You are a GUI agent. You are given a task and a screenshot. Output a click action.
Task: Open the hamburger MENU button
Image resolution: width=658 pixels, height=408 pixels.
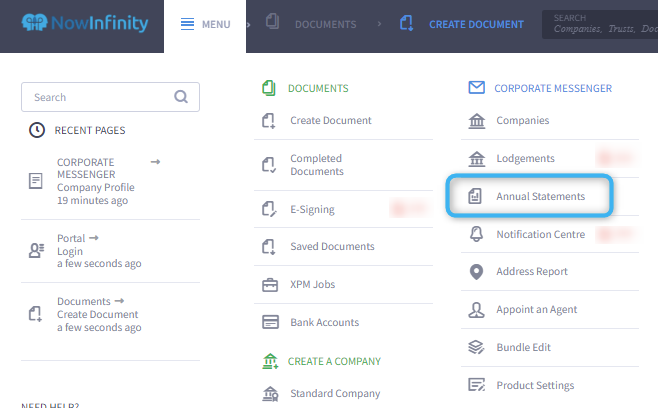(205, 24)
